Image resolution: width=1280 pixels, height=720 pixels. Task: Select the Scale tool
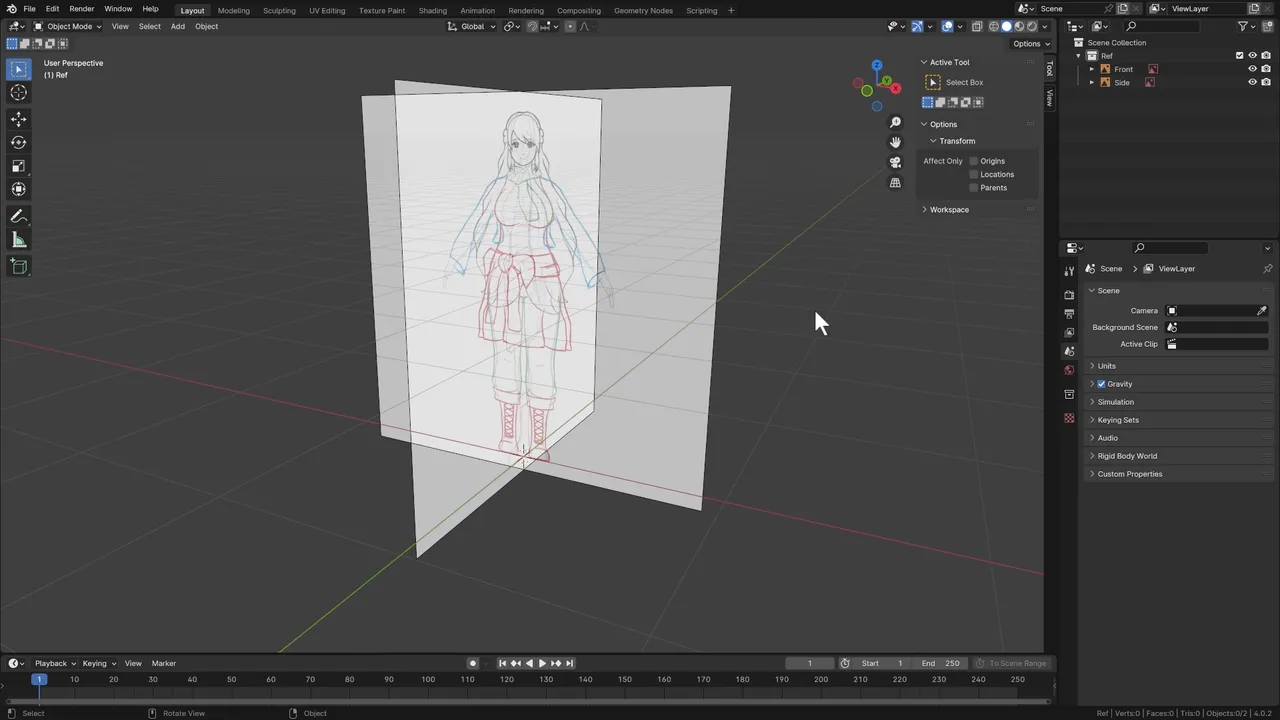pos(18,166)
